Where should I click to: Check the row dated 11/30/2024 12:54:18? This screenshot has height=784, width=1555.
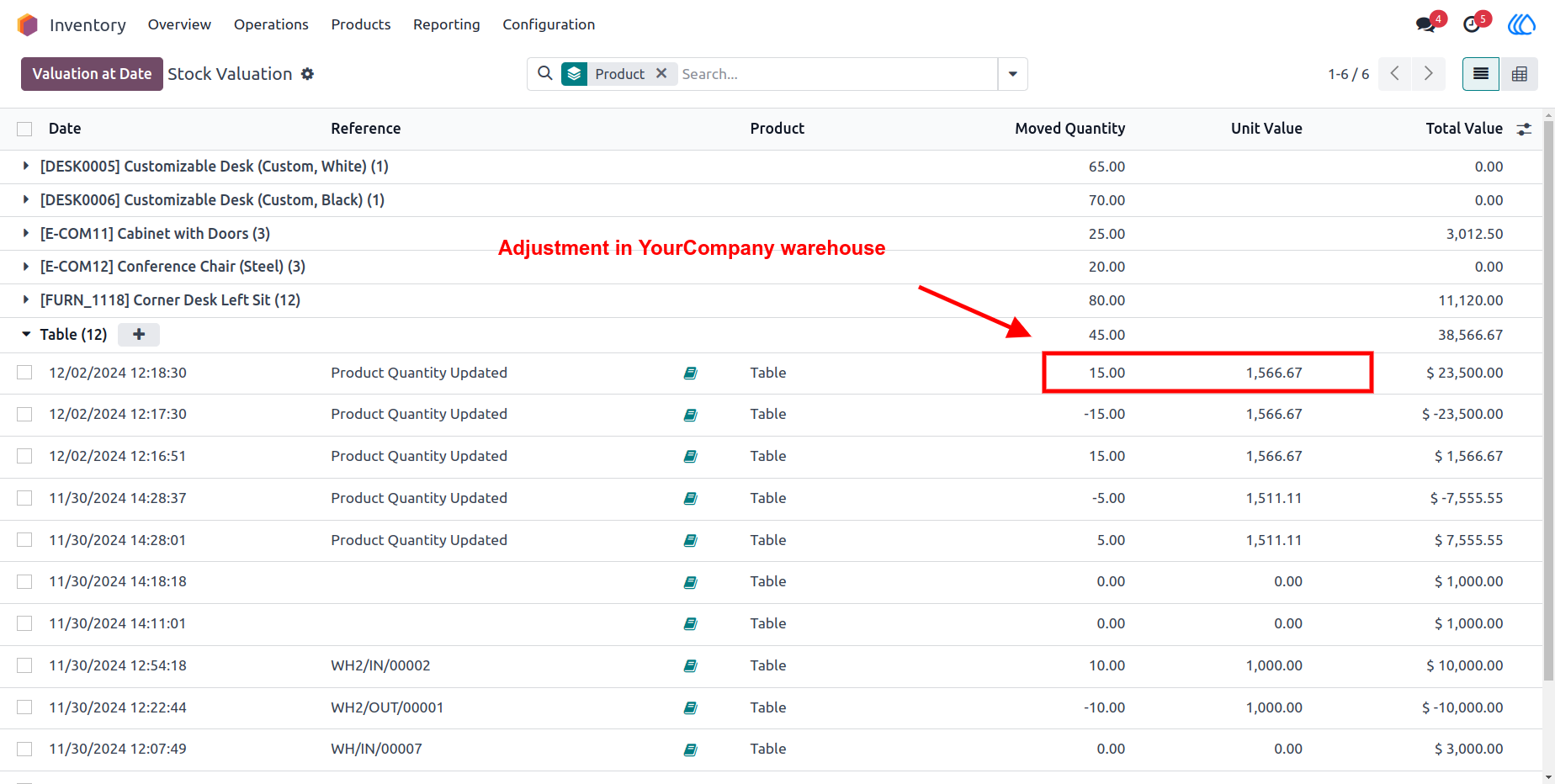(24, 665)
